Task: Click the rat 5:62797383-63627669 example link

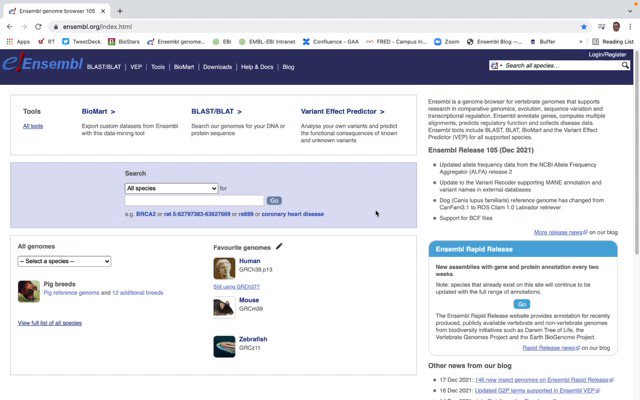Action: click(x=197, y=214)
